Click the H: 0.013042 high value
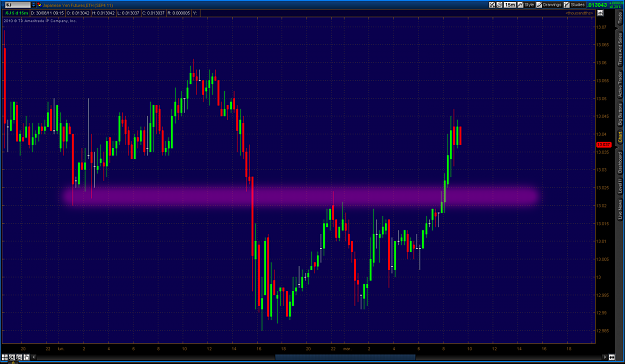625x364 pixels. click(103, 13)
